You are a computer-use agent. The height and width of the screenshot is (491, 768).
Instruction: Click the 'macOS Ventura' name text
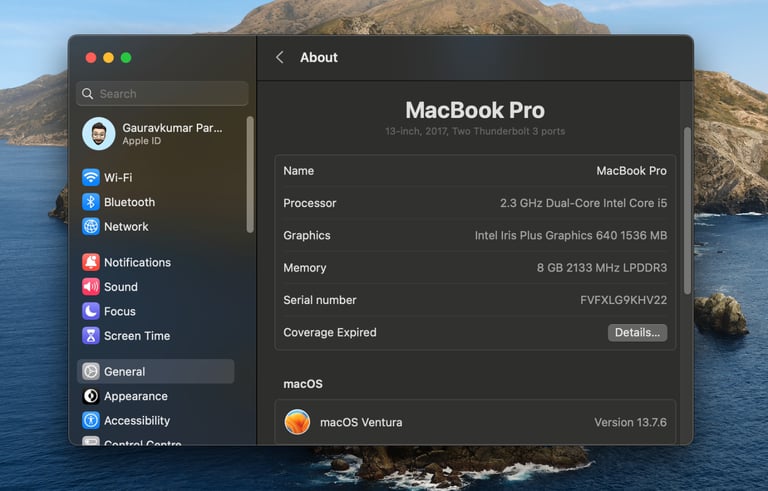pos(361,422)
